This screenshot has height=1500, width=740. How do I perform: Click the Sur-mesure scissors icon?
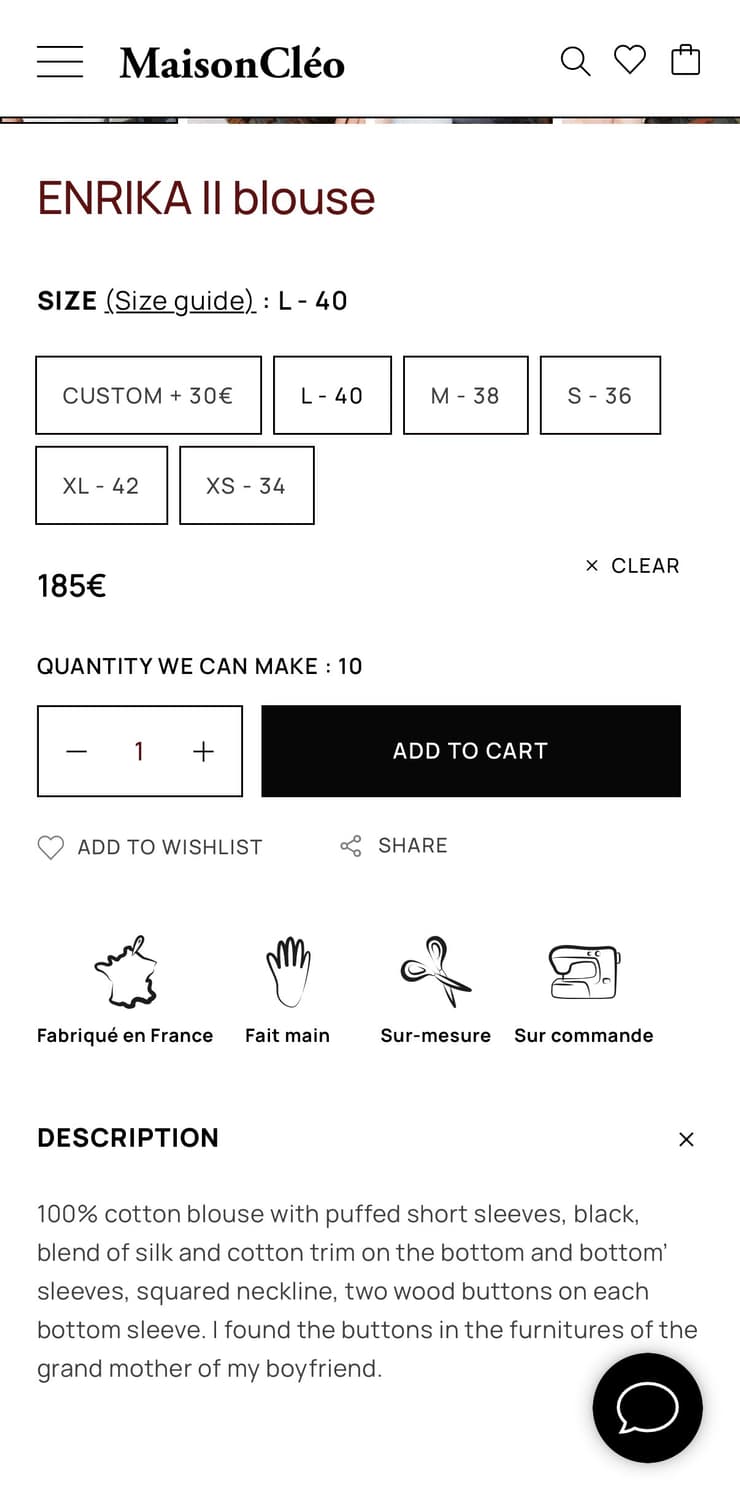click(x=435, y=968)
